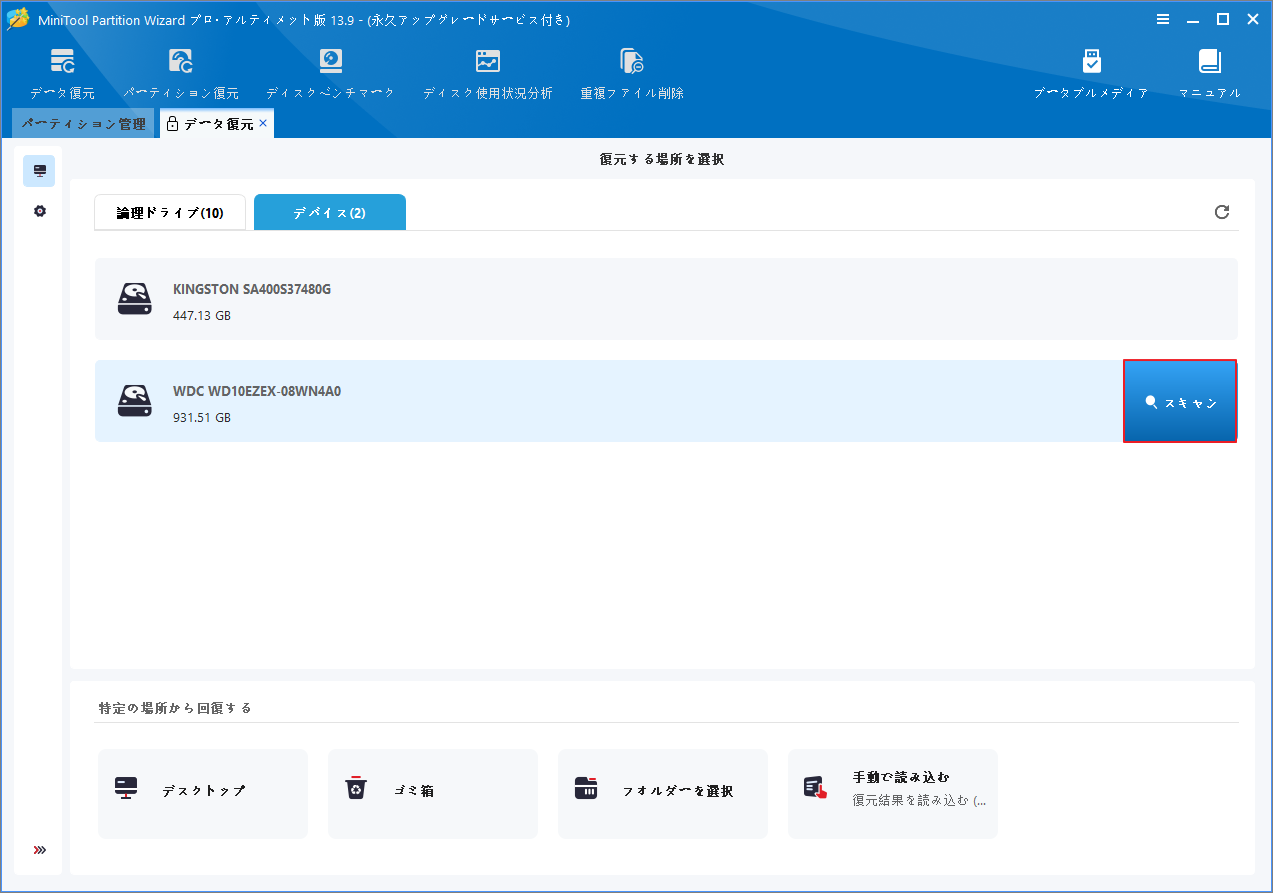Click 特定の場所から回復する label
This screenshot has height=893, width=1273.
tap(175, 708)
